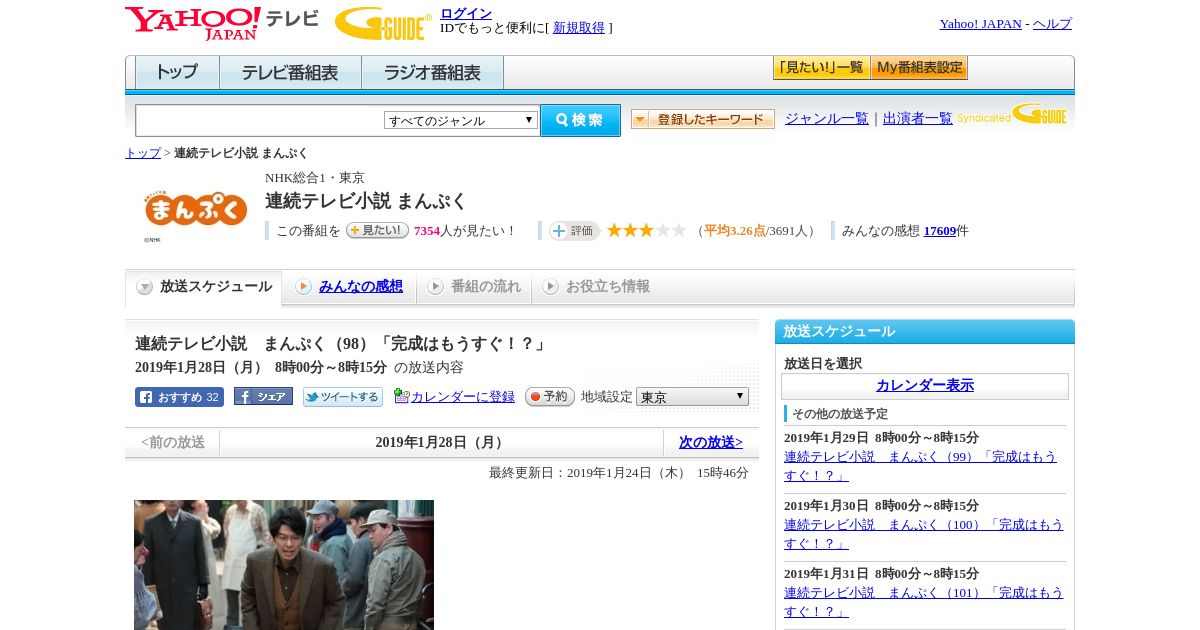Open the すべてのジャンル dropdown
Image resolution: width=1200 pixels, height=630 pixels.
click(x=461, y=120)
